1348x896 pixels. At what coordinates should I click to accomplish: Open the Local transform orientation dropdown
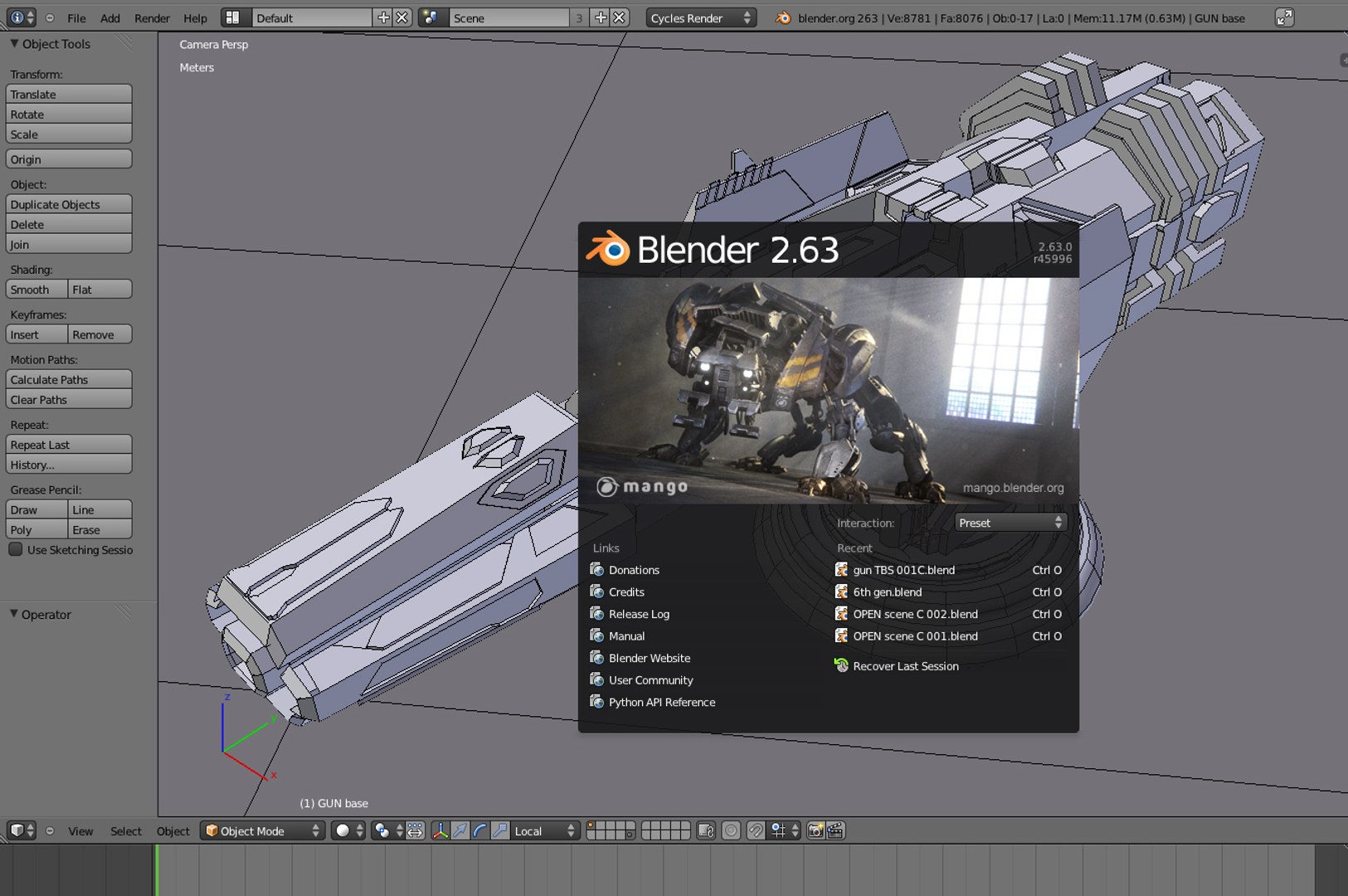545,830
